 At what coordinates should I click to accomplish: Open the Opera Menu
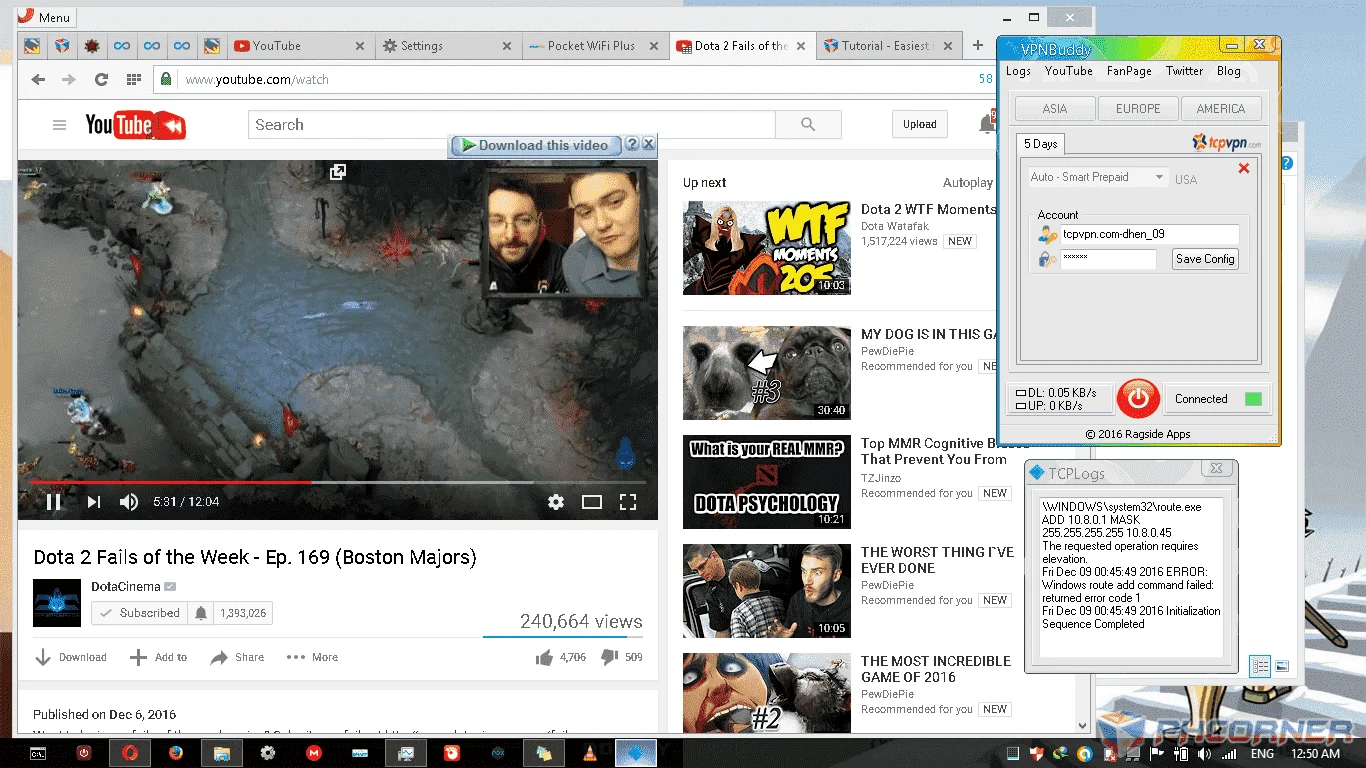click(45, 17)
